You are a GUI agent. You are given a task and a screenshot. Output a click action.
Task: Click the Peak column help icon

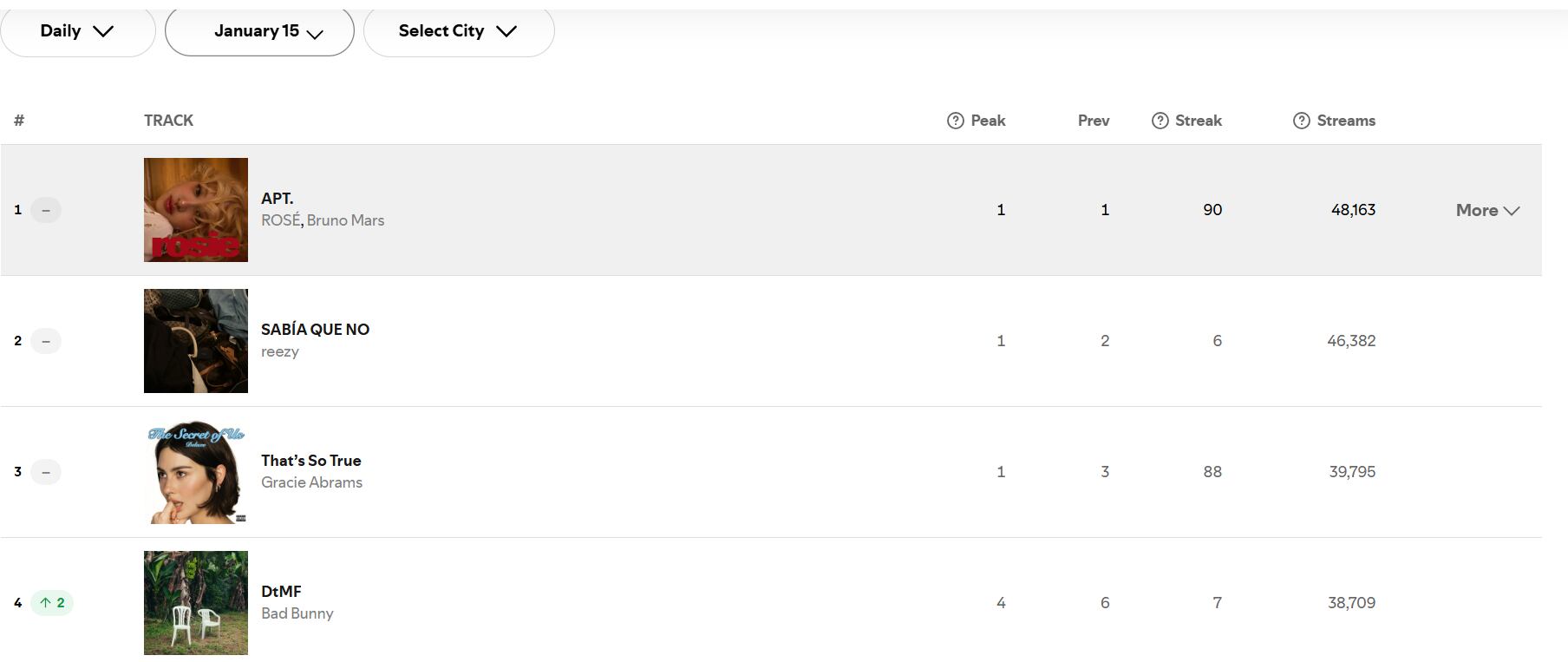pyautogui.click(x=955, y=121)
